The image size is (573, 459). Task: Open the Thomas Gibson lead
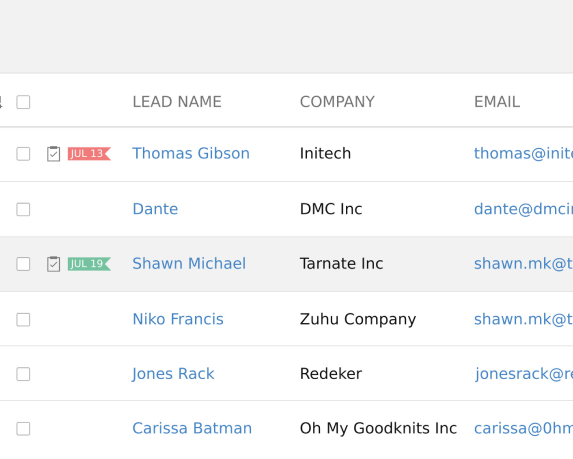(191, 153)
